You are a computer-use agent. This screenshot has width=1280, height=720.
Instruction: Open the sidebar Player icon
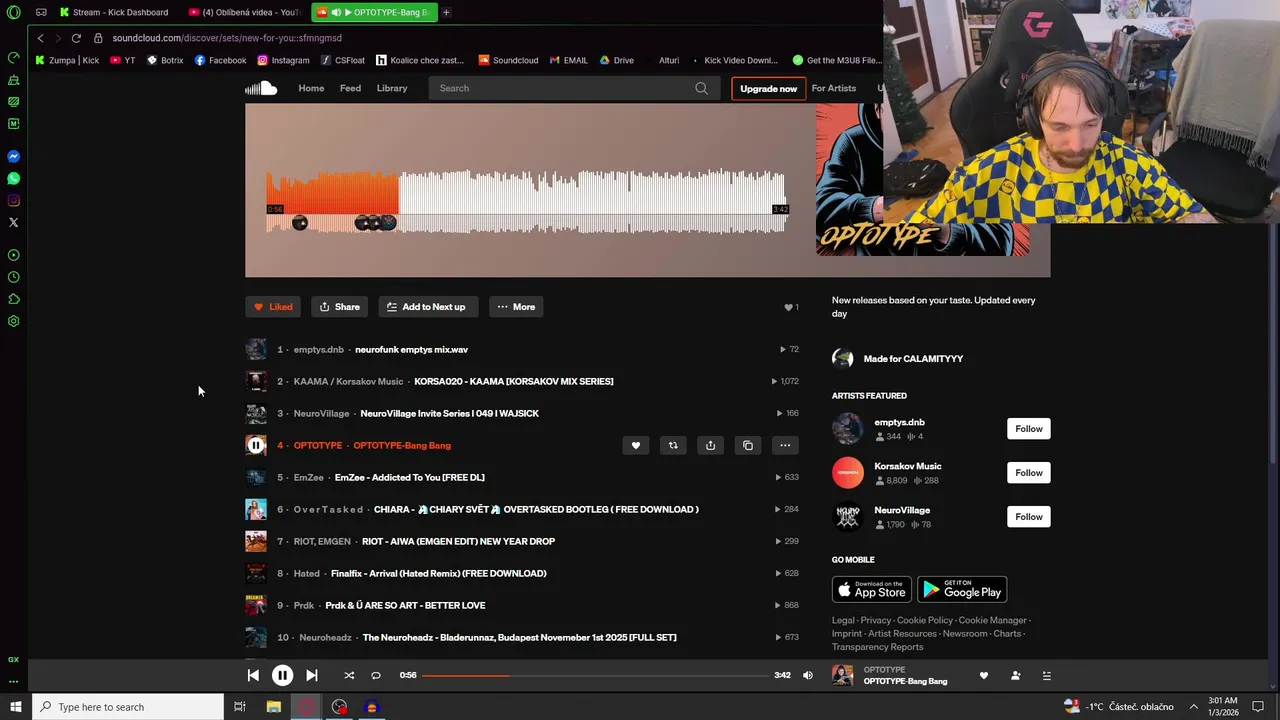14,255
